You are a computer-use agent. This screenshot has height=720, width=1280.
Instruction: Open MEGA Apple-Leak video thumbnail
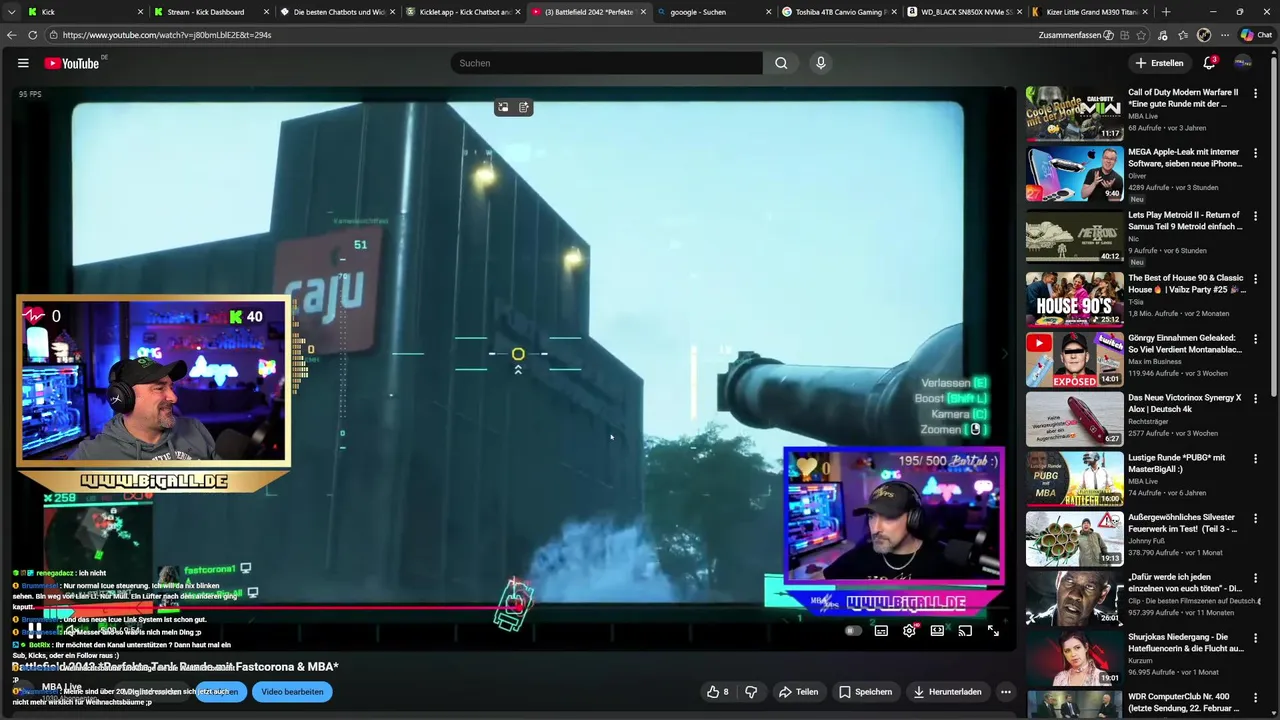point(1074,174)
